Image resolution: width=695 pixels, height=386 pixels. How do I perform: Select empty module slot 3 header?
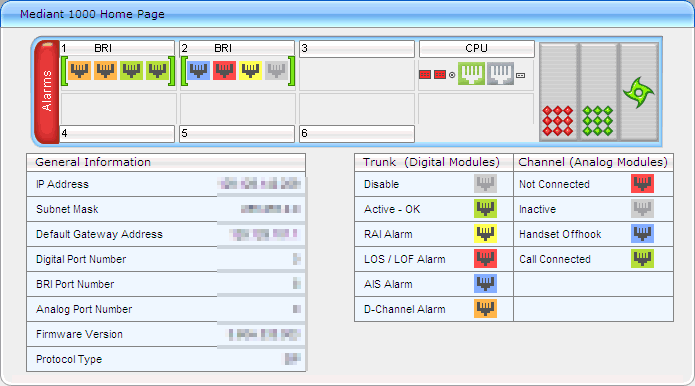tap(357, 48)
